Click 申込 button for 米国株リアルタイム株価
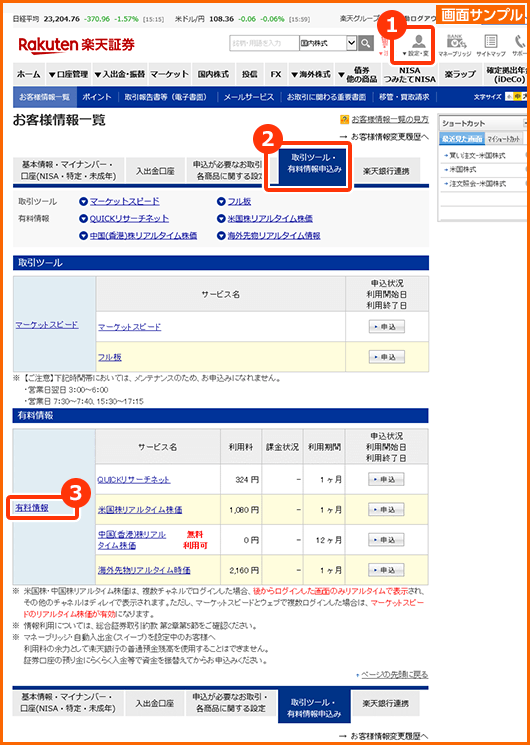 [x=386, y=510]
